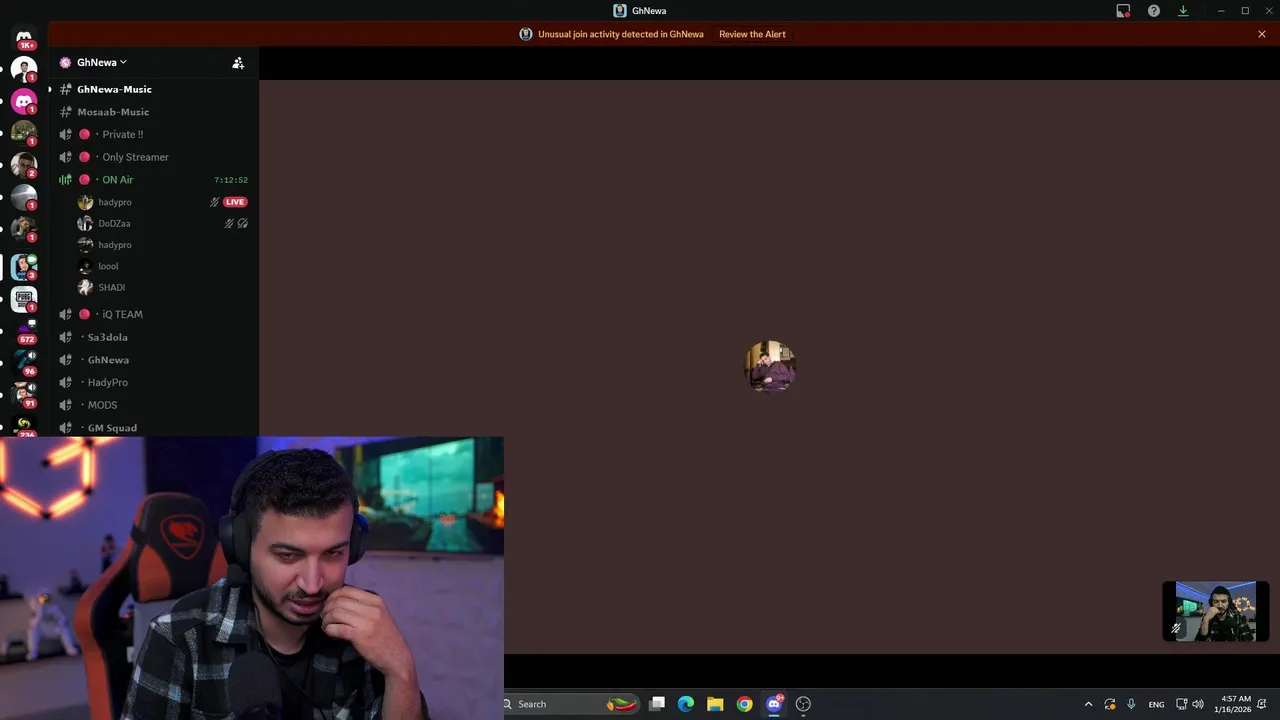The width and height of the screenshot is (1280, 720).
Task: Click DoDZaa's muted microphone icon
Action: (229, 224)
